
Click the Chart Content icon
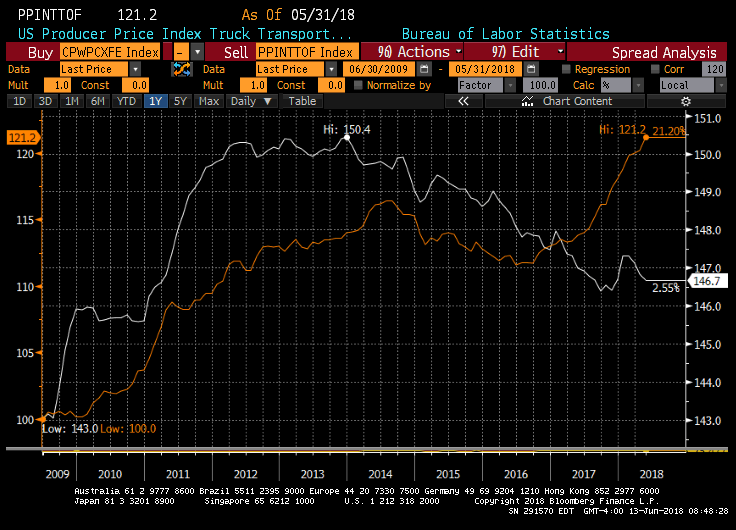527,101
